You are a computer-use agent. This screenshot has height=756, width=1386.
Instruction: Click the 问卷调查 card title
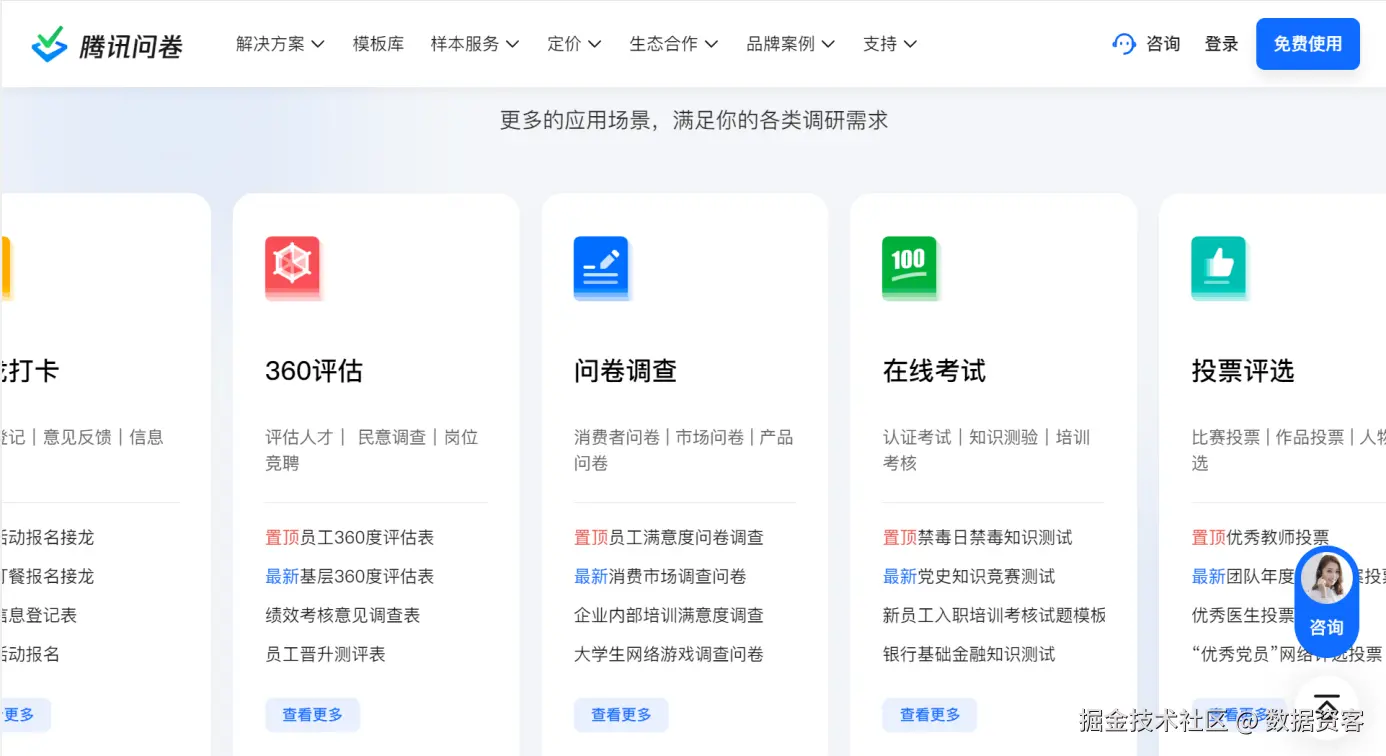pyautogui.click(x=626, y=371)
